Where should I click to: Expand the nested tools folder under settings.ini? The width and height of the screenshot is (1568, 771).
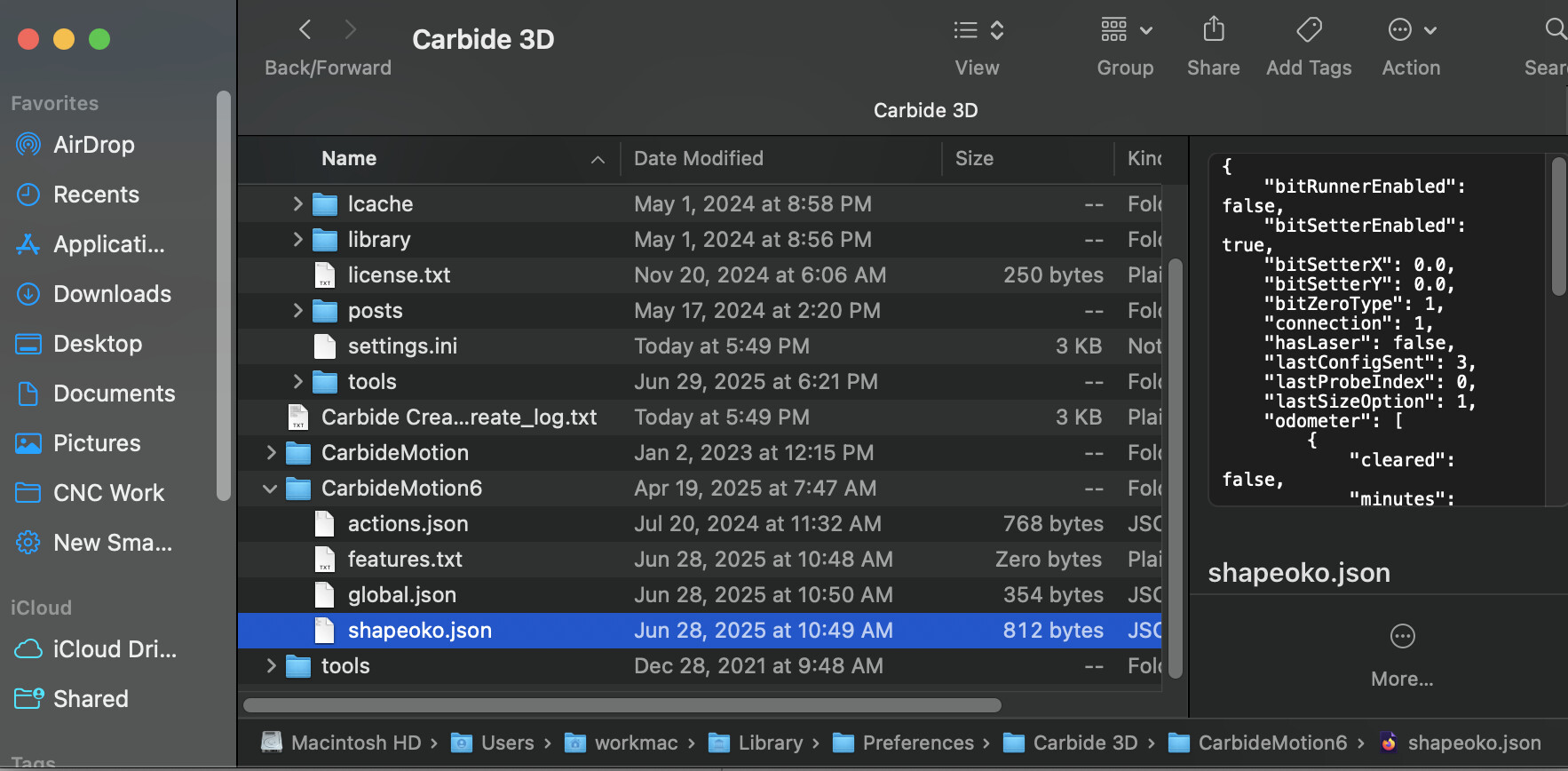click(x=297, y=382)
